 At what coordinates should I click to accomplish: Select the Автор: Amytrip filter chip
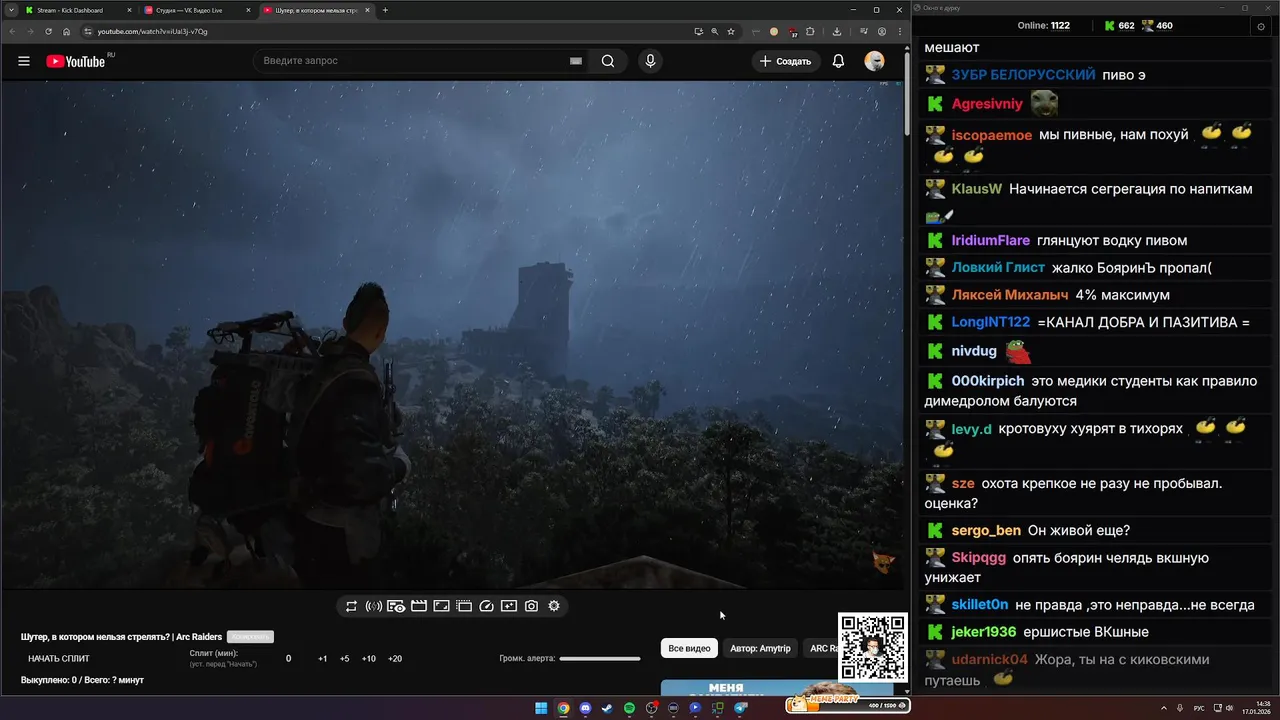click(760, 648)
